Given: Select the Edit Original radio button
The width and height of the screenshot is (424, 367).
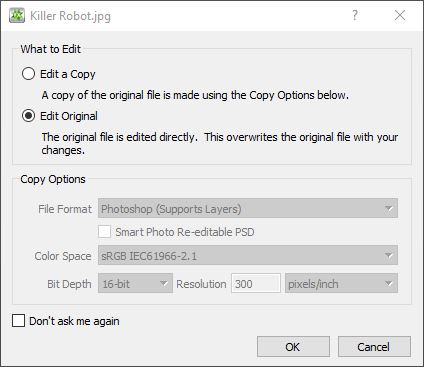Looking at the screenshot, I should [28, 116].
